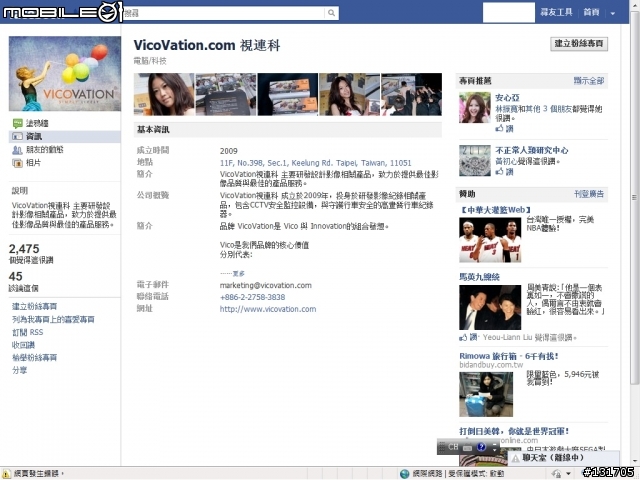Click the IME help question-mark icon

(x=482, y=447)
